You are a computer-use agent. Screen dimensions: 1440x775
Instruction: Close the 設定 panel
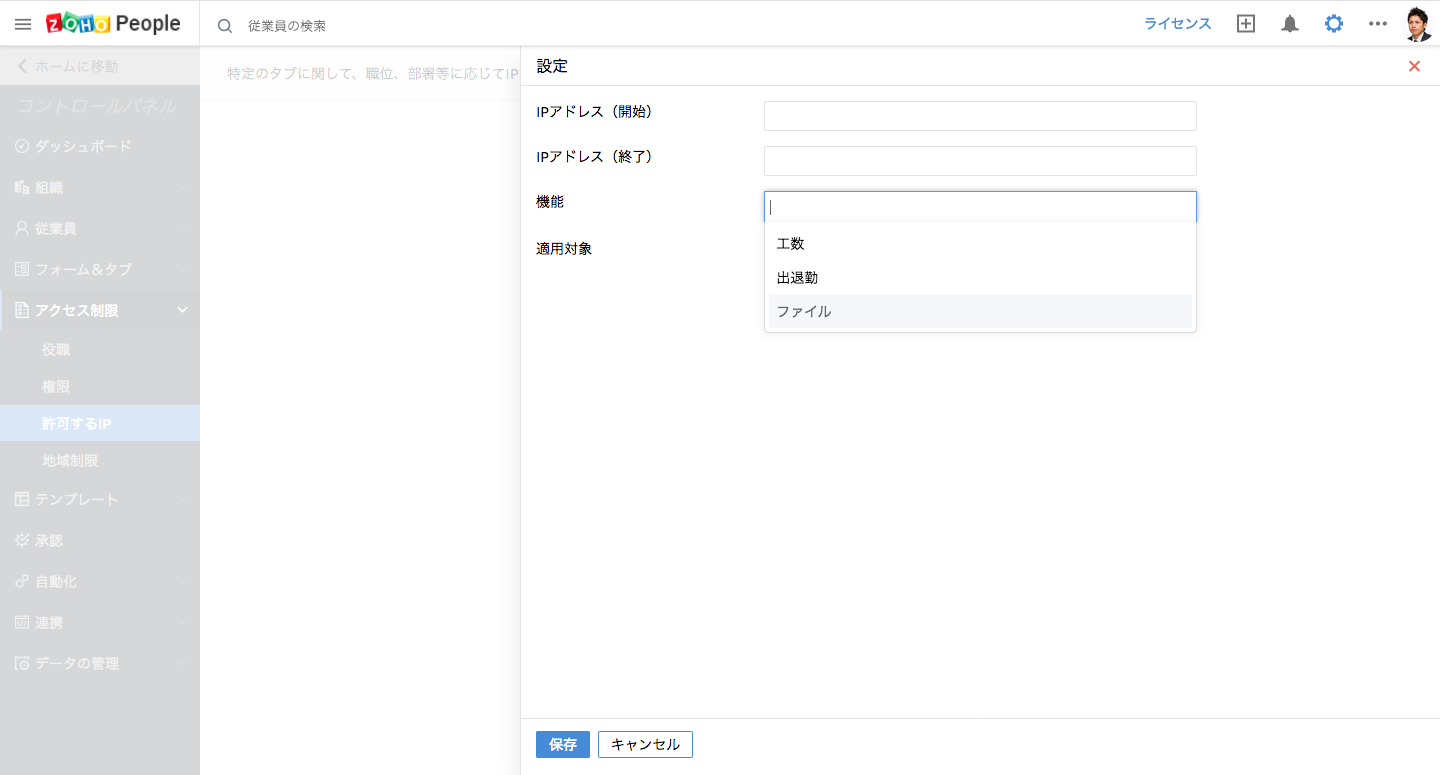pyautogui.click(x=1414, y=66)
